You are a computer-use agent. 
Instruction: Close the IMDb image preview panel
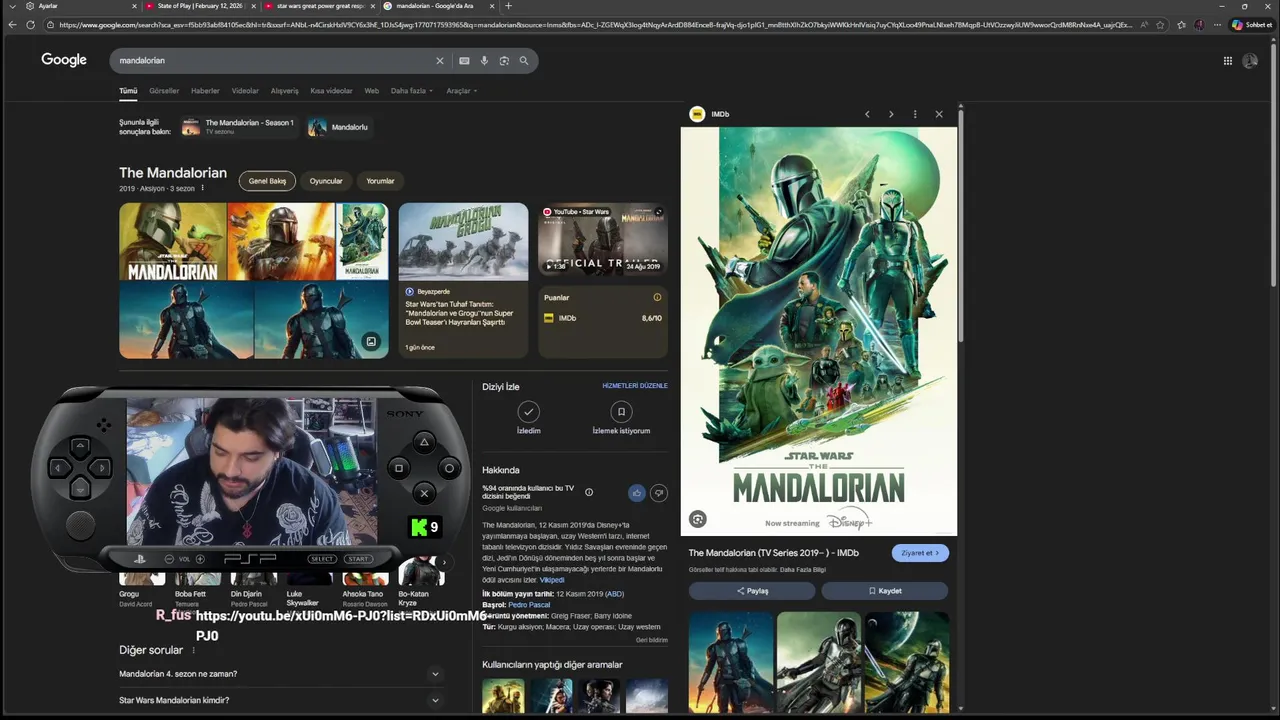click(x=939, y=114)
